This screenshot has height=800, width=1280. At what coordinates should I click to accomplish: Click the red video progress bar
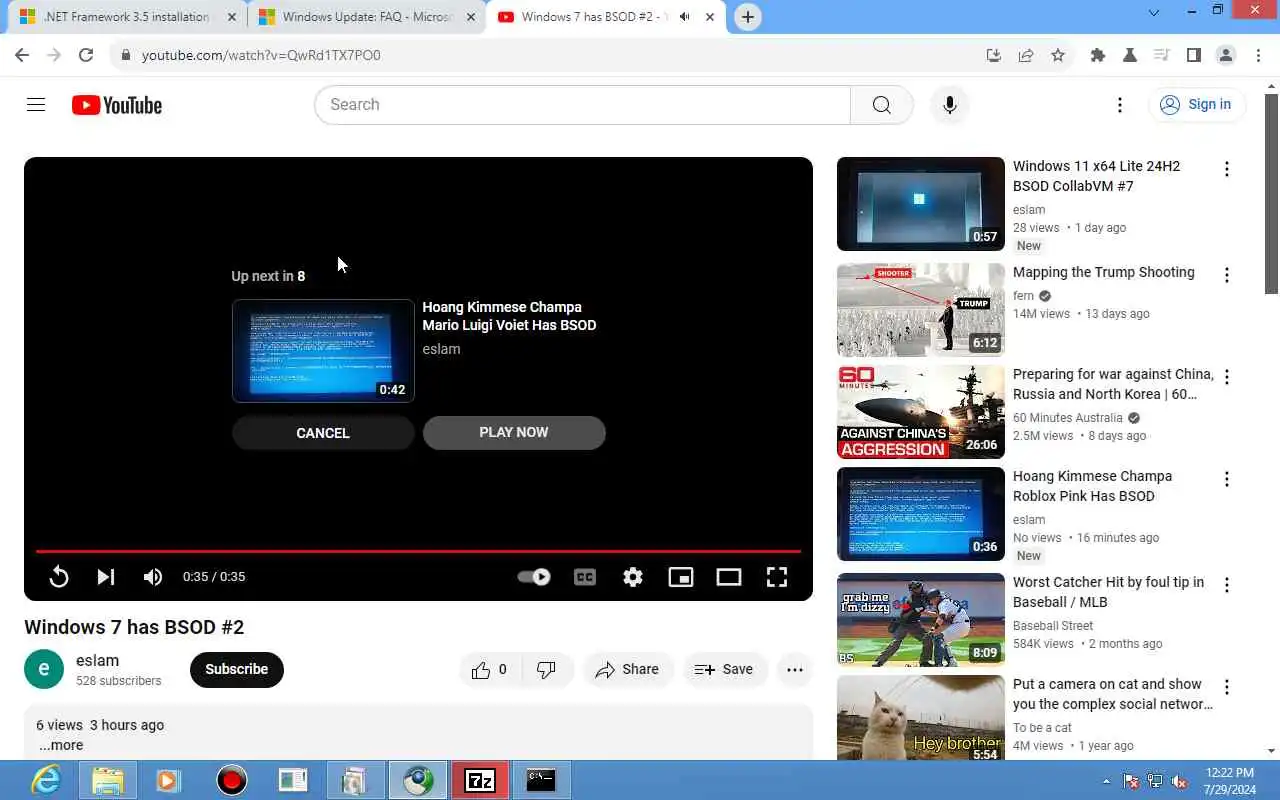pyautogui.click(x=418, y=551)
